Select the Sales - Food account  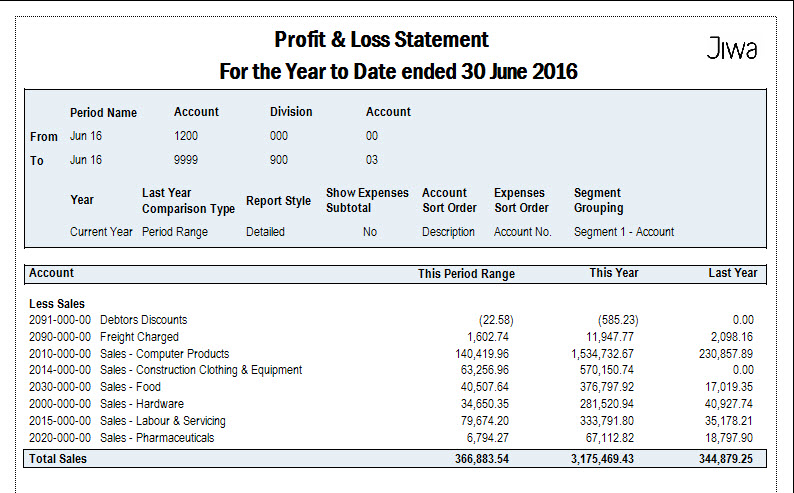391,387
